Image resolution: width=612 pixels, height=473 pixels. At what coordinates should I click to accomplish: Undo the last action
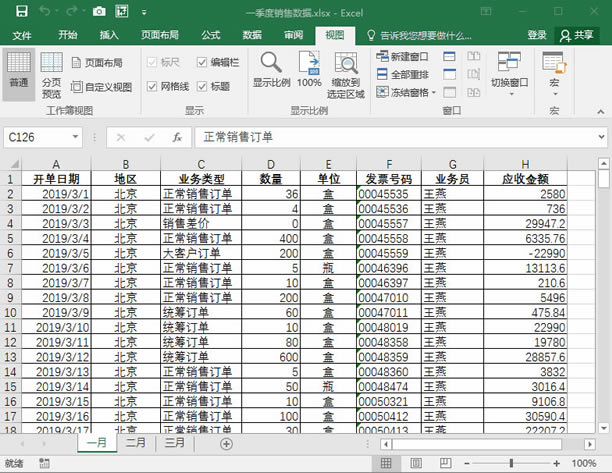[45, 11]
